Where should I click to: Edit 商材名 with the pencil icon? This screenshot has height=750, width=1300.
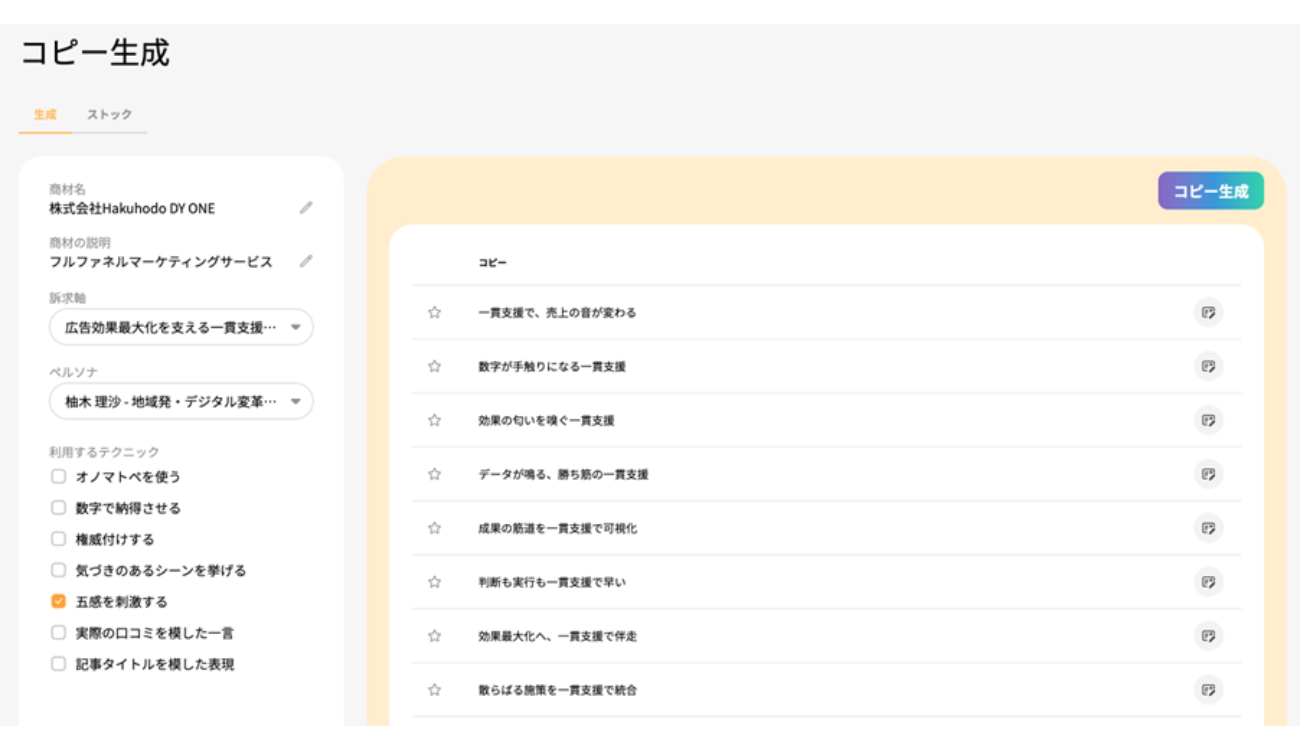306,208
